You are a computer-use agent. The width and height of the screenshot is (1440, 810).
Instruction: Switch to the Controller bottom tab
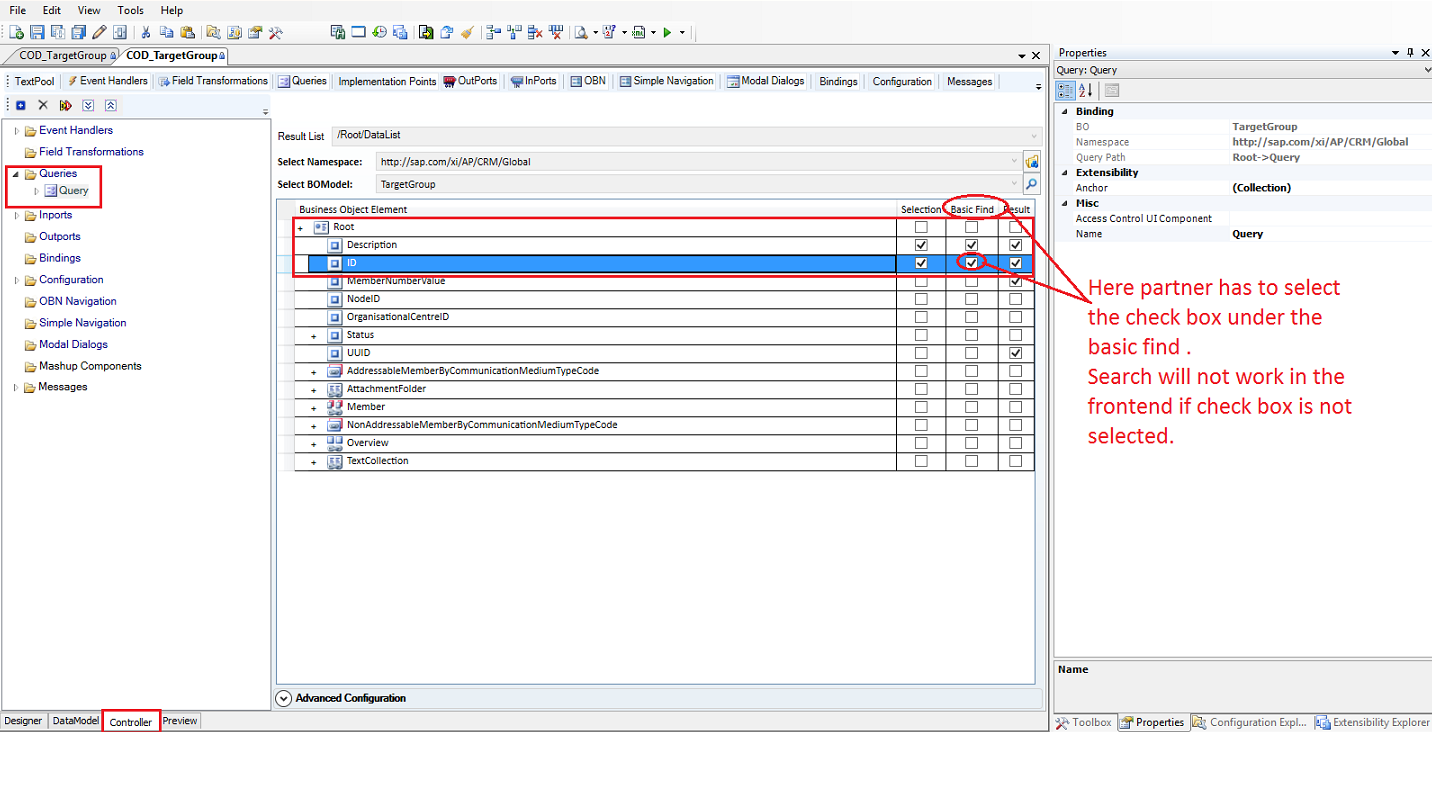(131, 722)
